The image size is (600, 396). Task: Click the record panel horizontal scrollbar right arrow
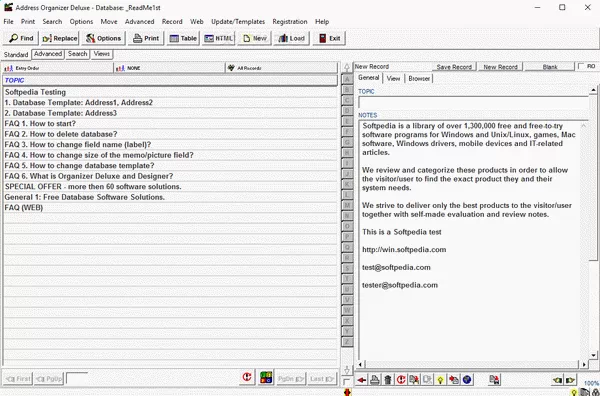(x=584, y=364)
